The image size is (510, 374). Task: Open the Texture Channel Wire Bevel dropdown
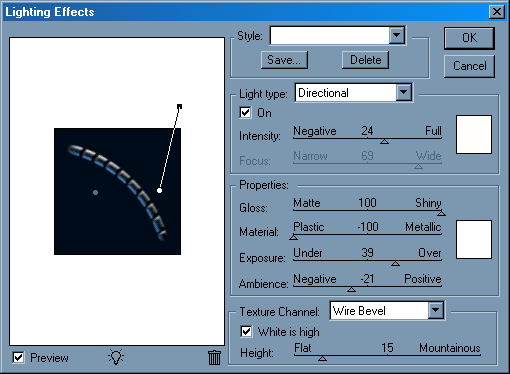coord(436,311)
